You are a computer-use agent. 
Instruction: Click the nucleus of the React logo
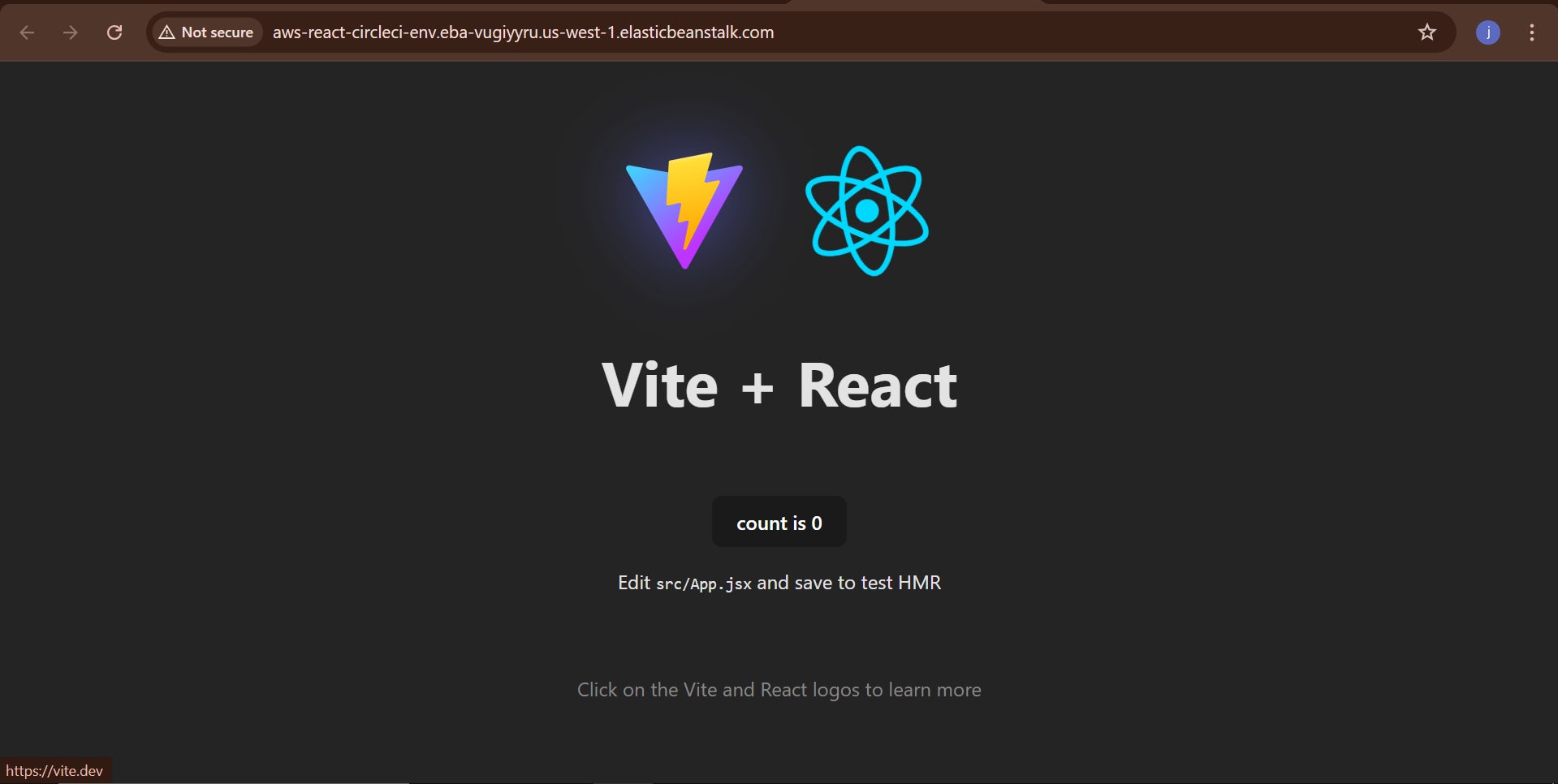pyautogui.click(x=866, y=209)
